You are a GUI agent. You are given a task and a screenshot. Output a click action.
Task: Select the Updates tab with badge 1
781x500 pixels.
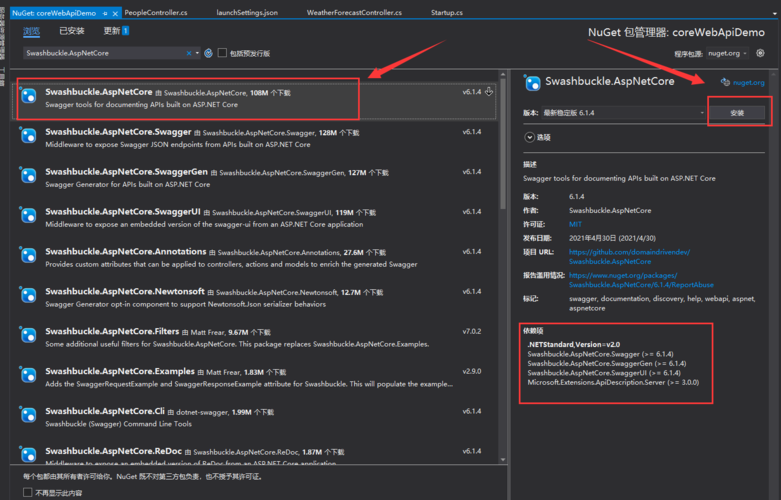(x=116, y=31)
